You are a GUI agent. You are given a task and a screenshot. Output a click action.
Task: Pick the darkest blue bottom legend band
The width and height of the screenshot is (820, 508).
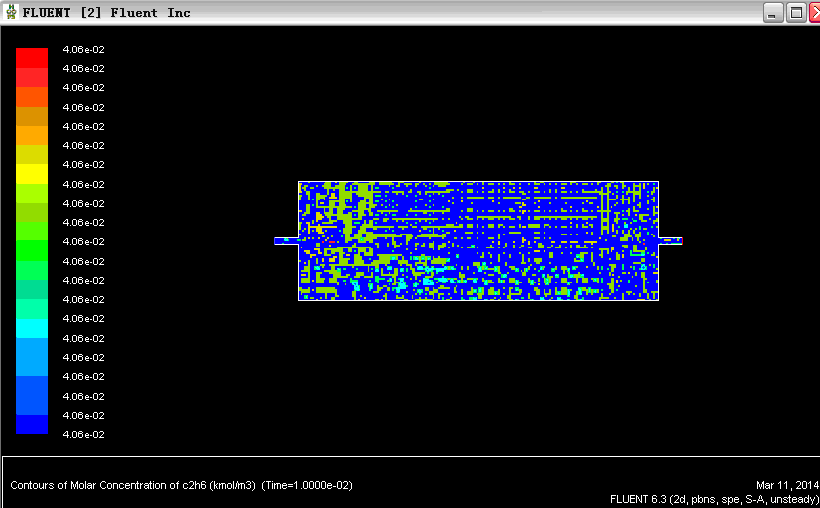[x=32, y=424]
